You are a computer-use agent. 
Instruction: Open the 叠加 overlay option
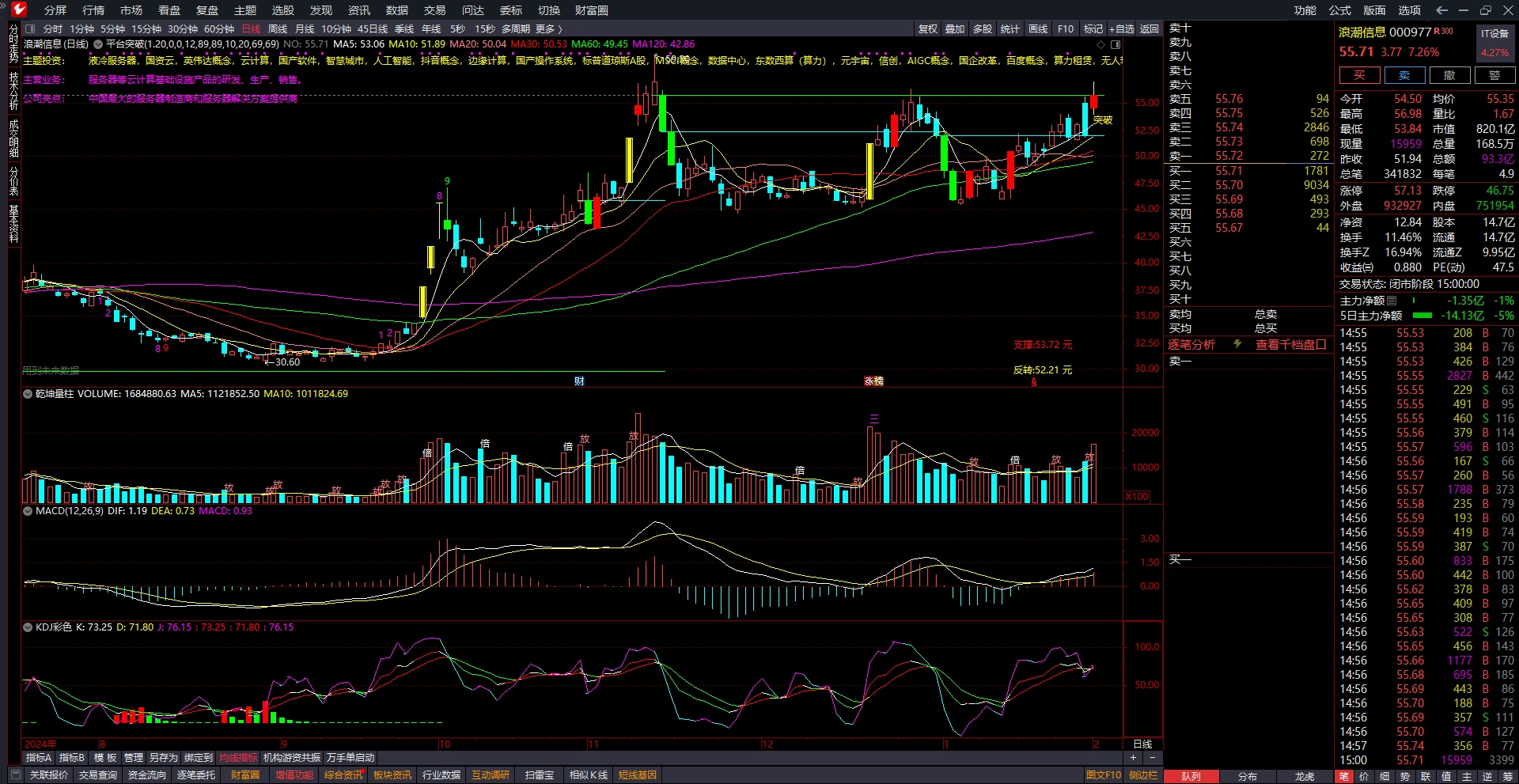click(x=955, y=28)
